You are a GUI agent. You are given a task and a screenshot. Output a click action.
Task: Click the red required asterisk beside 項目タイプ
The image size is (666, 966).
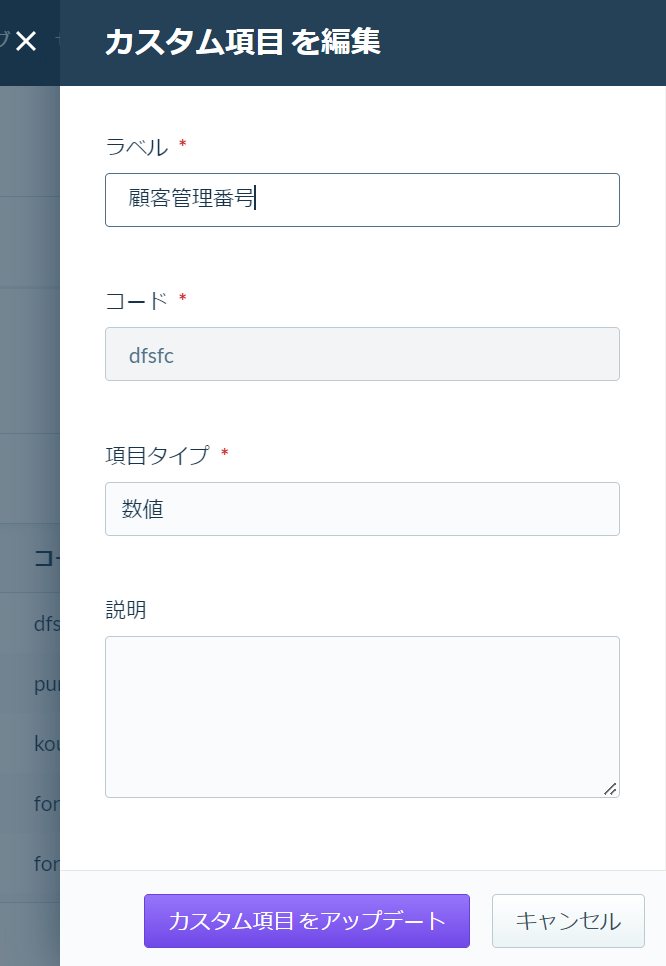[224, 453]
